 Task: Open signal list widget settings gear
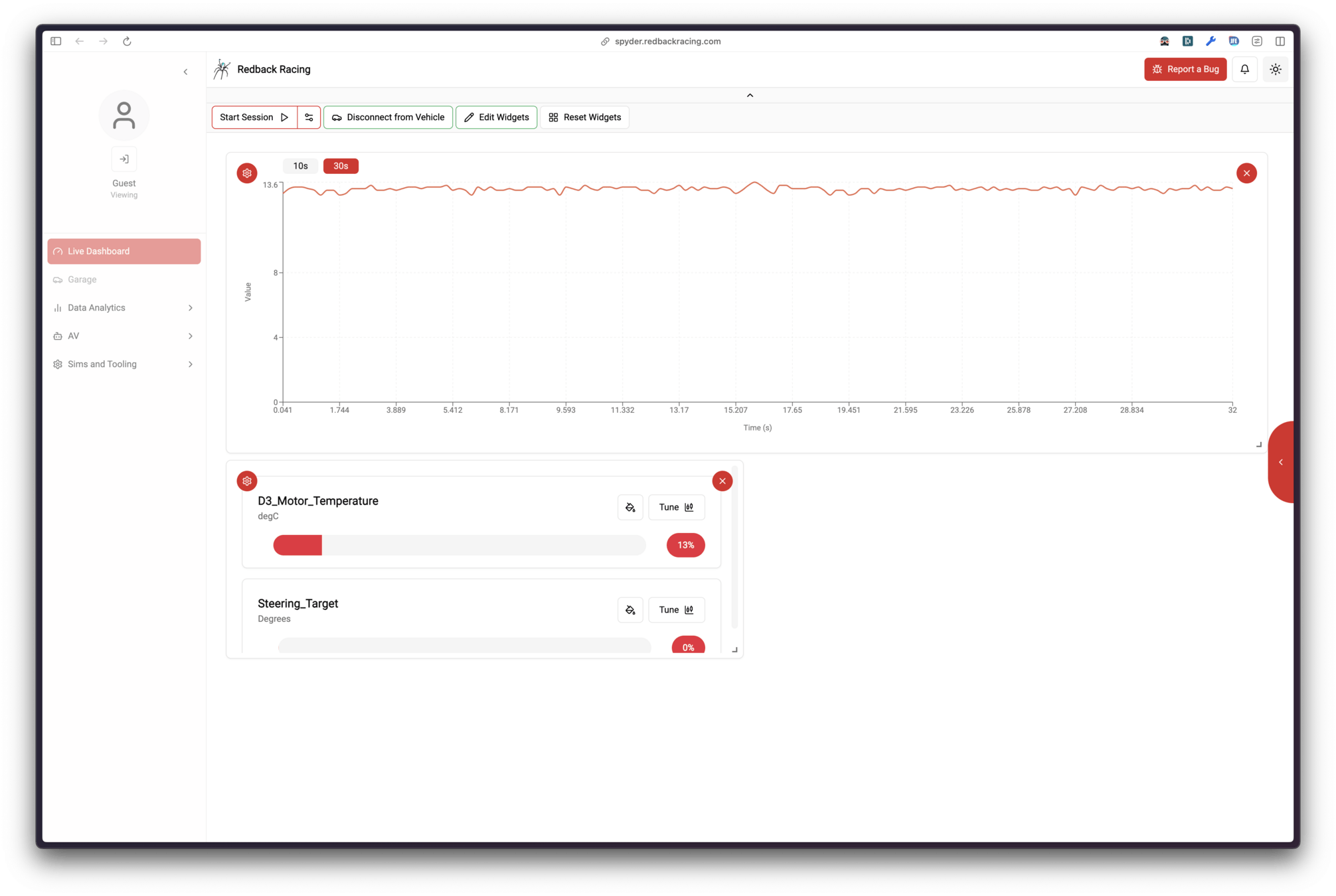coord(247,481)
